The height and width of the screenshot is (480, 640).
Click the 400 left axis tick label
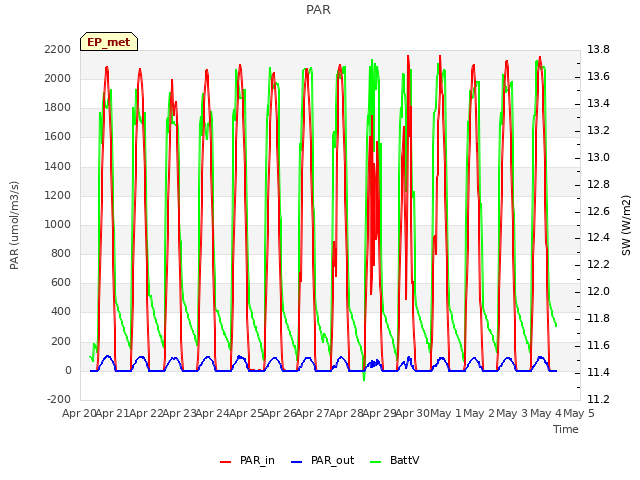click(61, 312)
